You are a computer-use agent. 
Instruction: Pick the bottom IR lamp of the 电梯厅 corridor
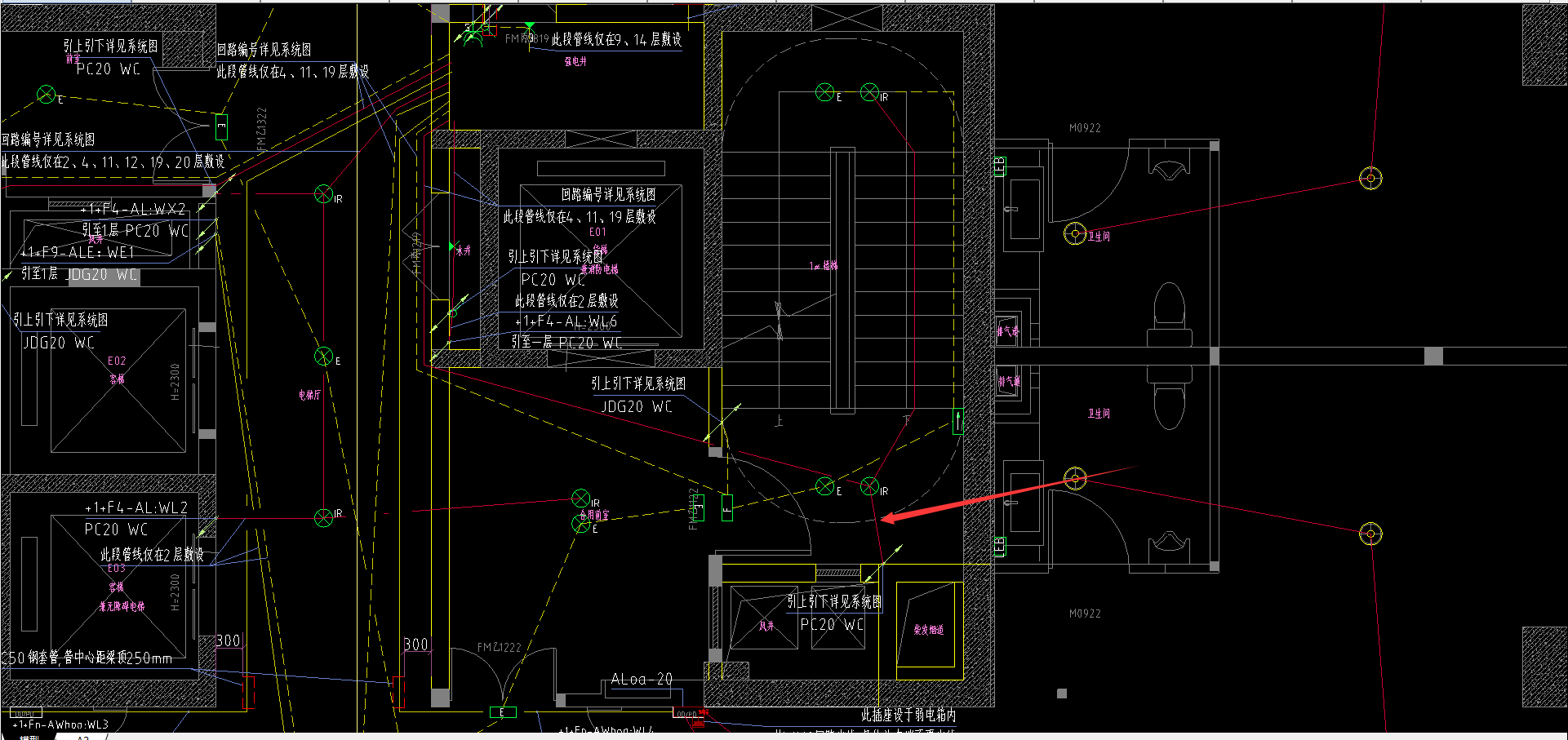pos(324,517)
